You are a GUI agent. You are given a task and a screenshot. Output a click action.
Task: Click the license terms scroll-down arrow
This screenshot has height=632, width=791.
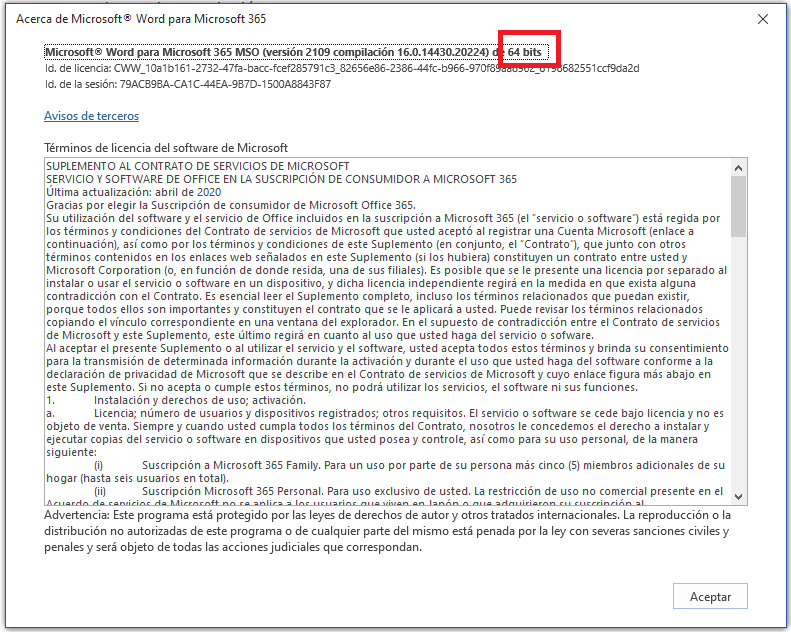[739, 497]
